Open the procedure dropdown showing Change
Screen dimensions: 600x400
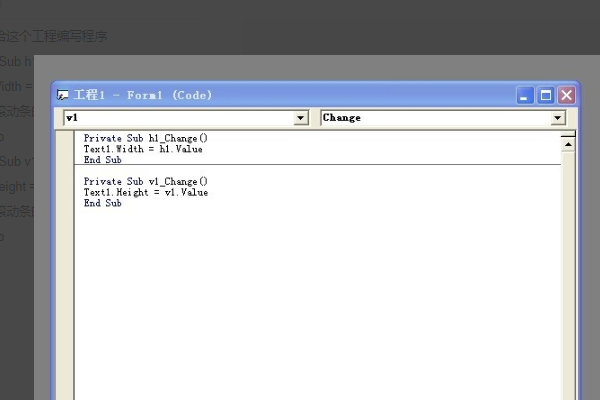point(558,118)
